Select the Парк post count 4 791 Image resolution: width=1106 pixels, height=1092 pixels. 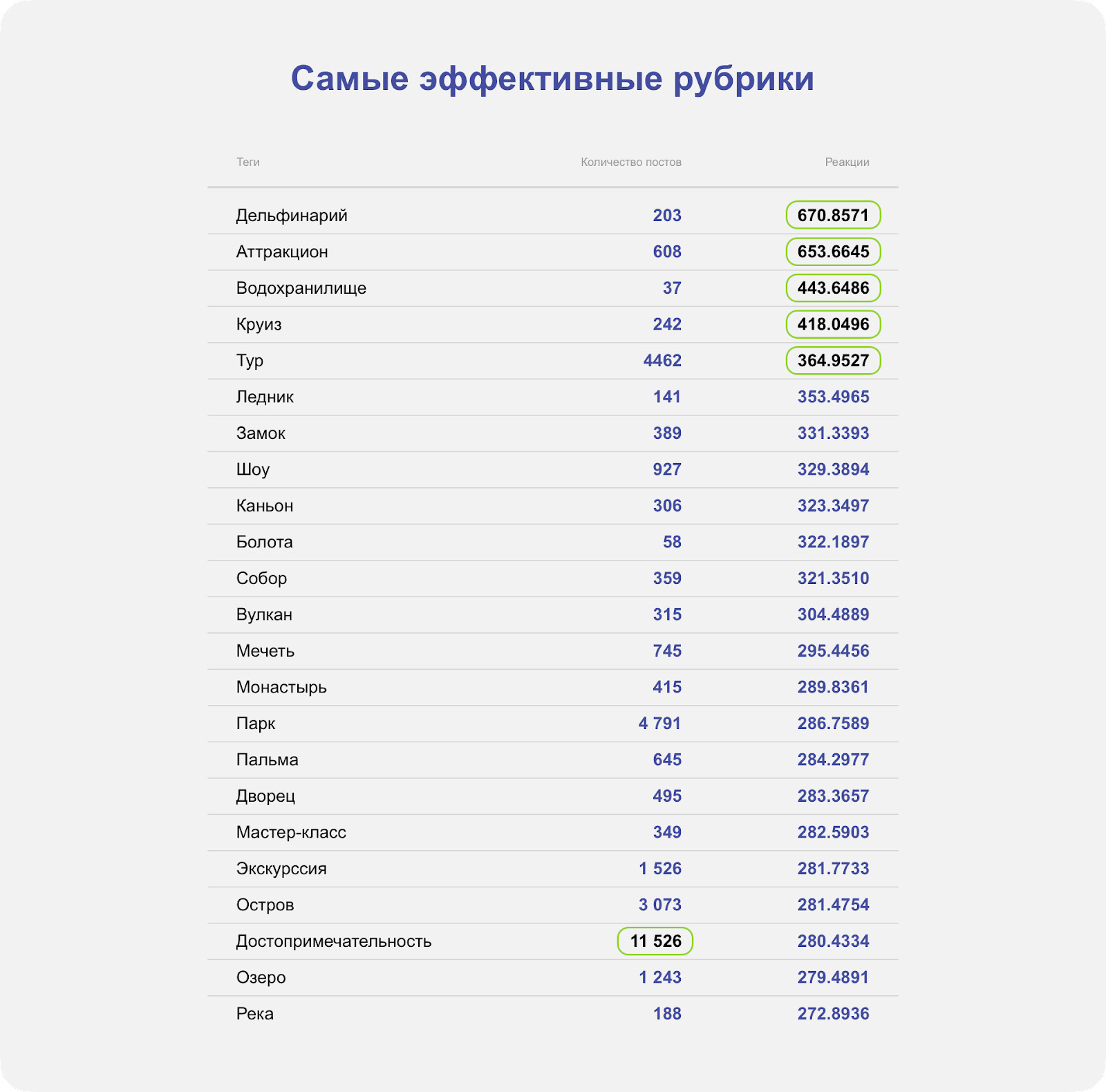tap(659, 723)
